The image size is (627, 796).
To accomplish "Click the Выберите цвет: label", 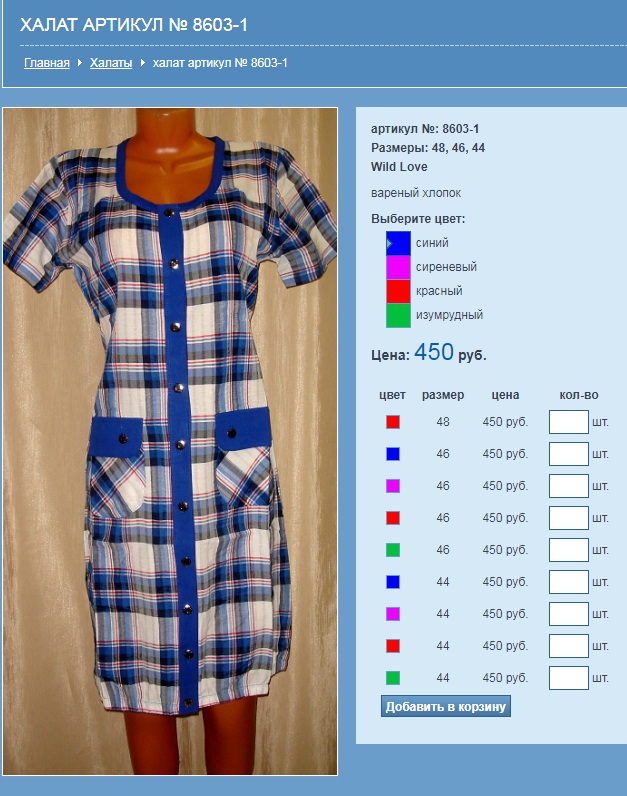I will [x=418, y=219].
